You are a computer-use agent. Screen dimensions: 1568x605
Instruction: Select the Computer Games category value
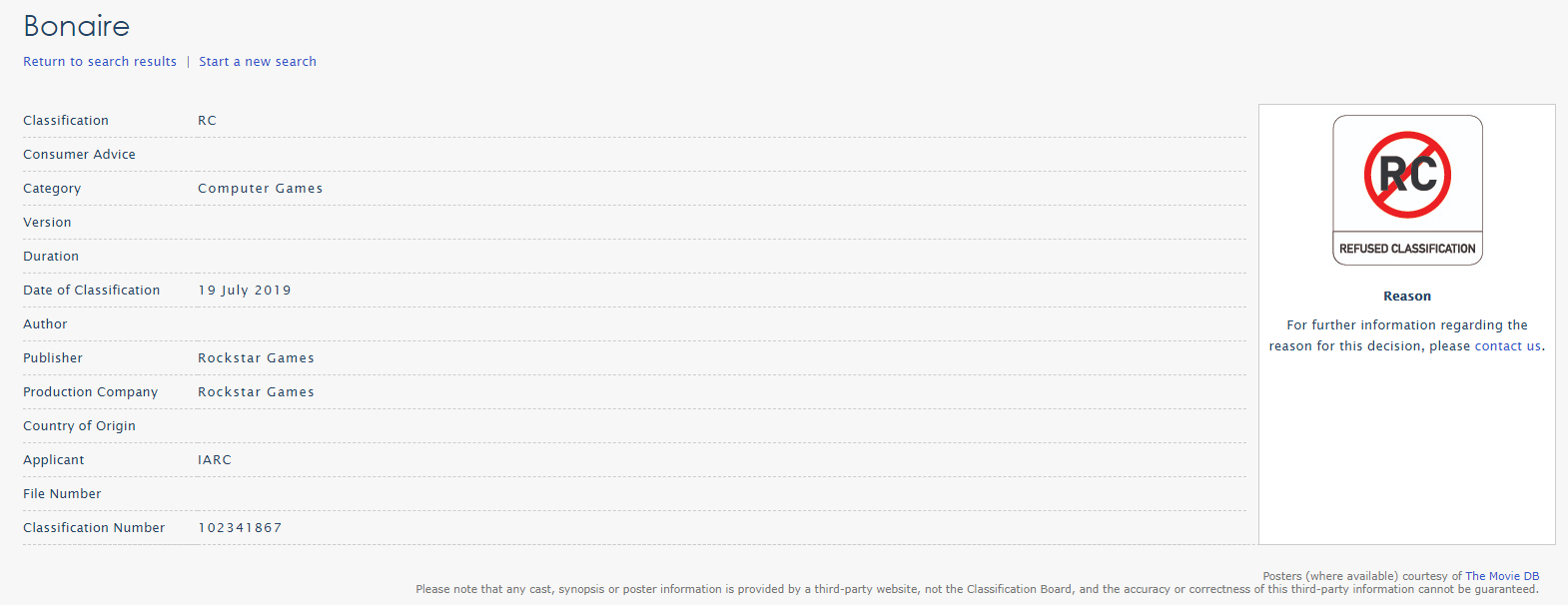(x=260, y=189)
